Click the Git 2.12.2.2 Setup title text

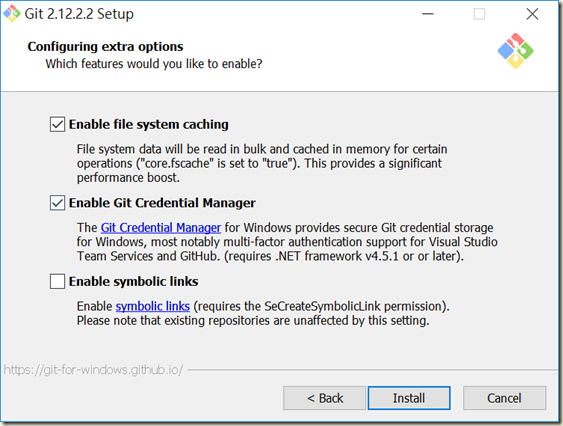[x=79, y=14]
